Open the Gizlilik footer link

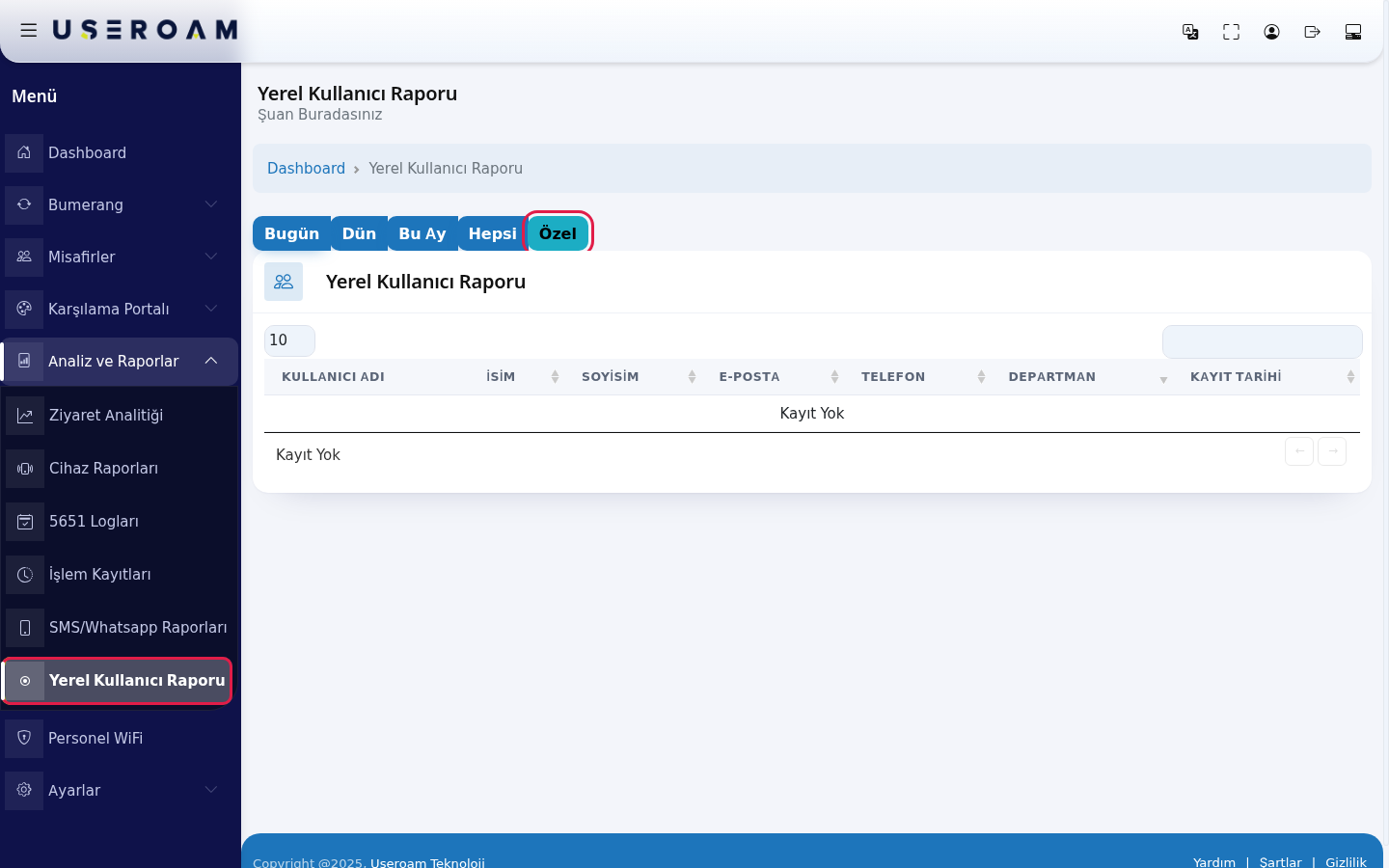[x=1346, y=861]
